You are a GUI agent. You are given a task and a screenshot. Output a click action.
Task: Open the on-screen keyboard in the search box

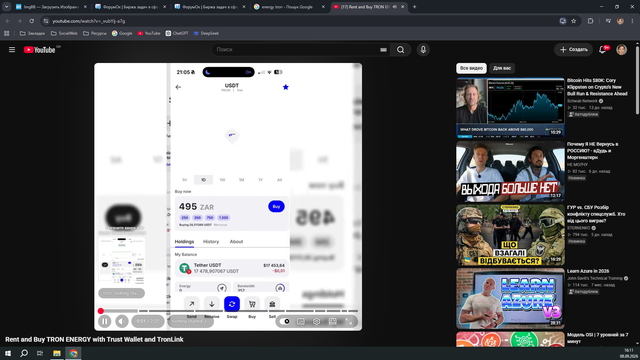[383, 50]
